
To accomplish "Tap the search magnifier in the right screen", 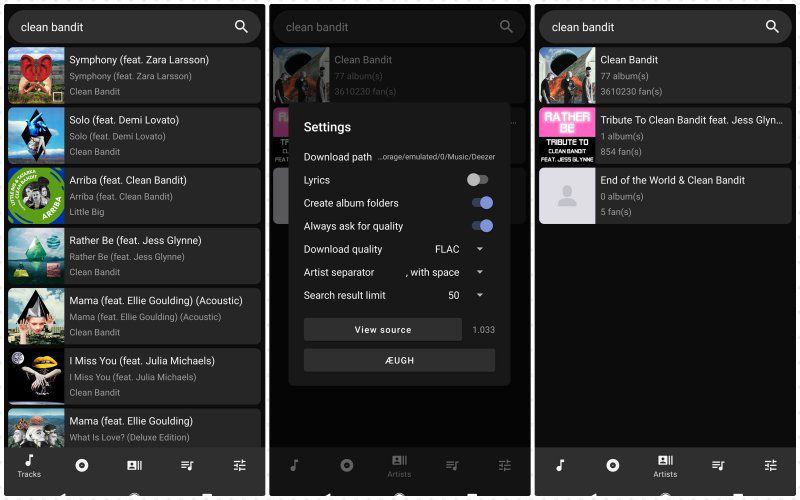I will point(772,27).
